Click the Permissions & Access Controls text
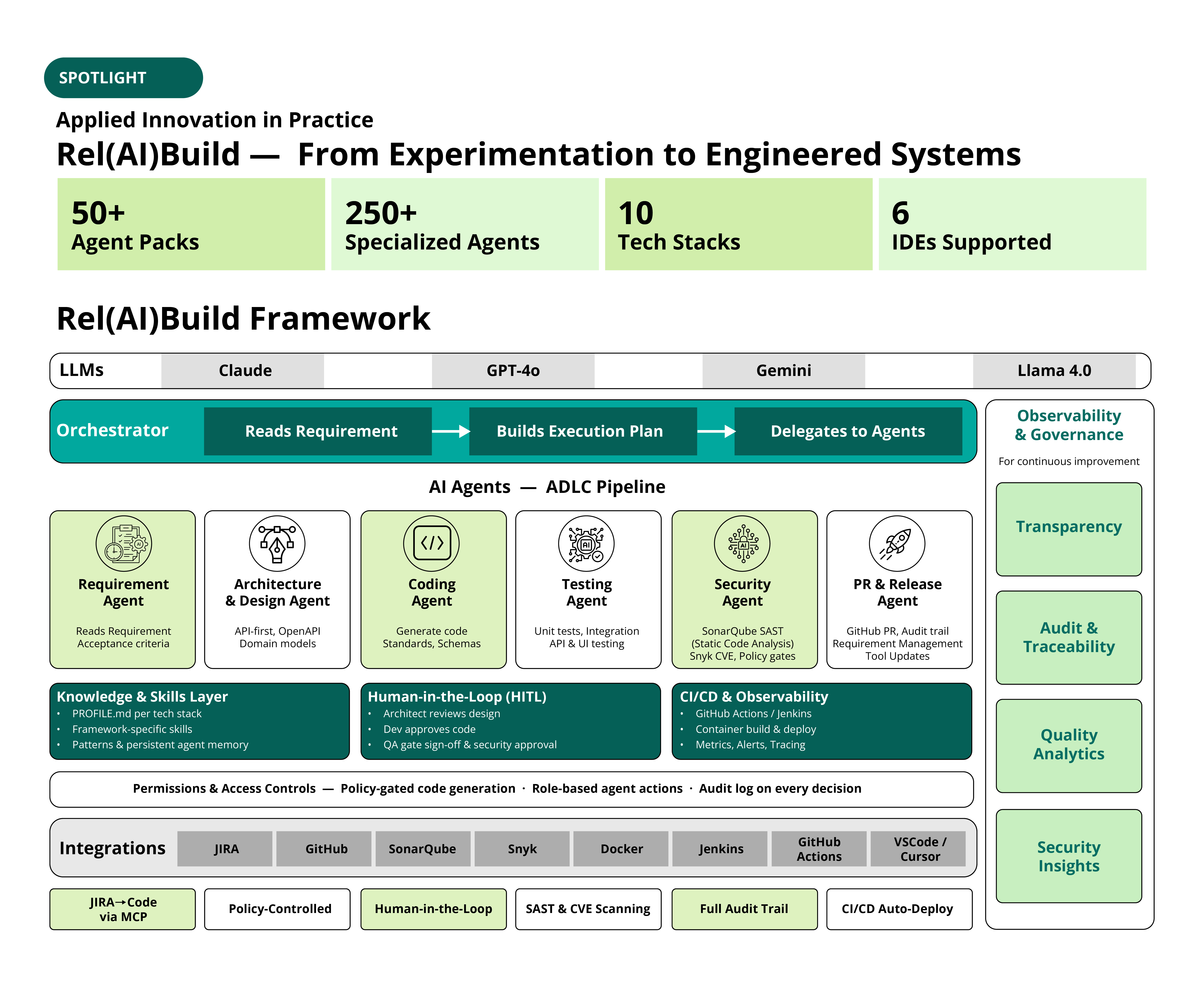Screen dimensions: 1204x987 (x=224, y=789)
